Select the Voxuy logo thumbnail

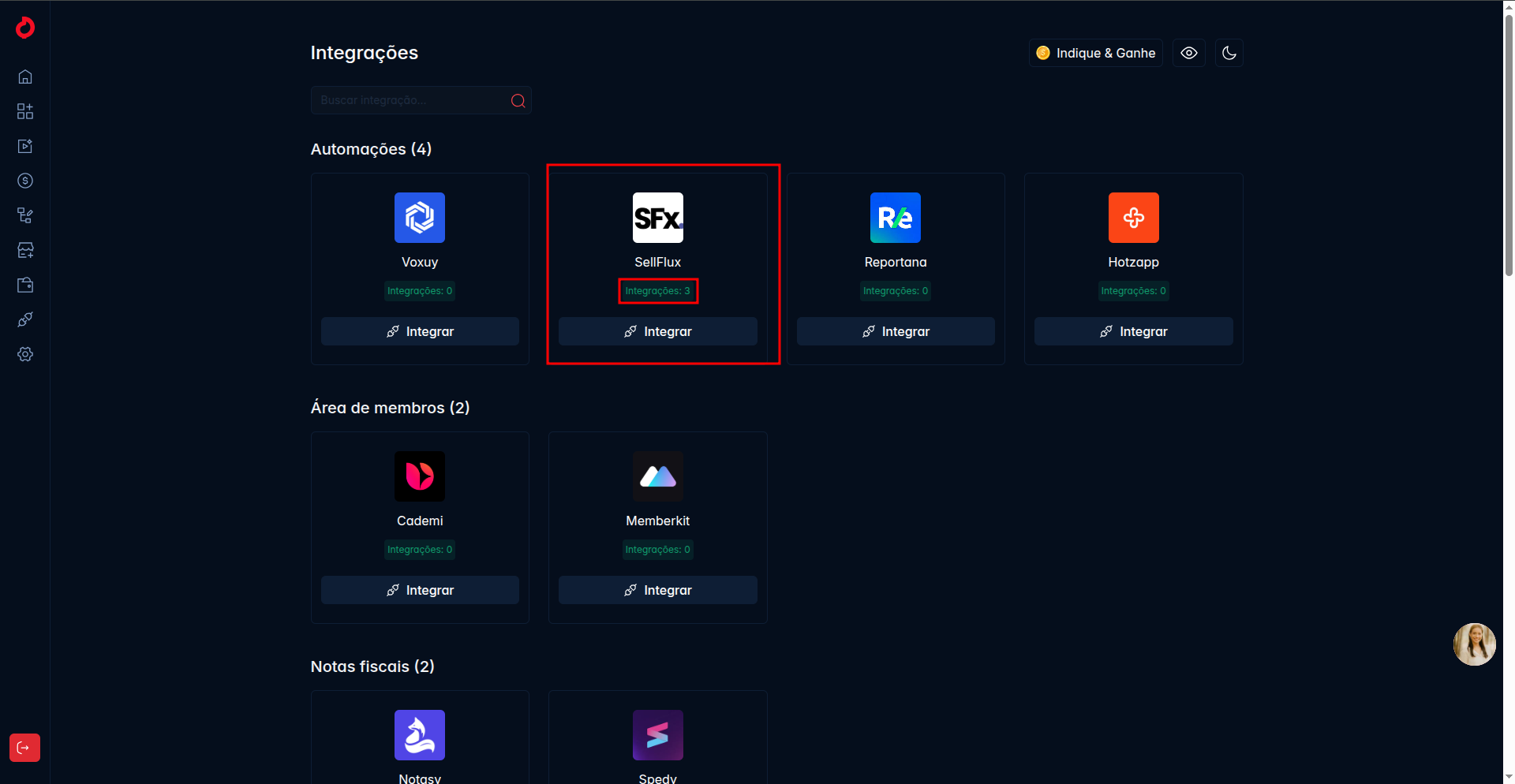pyautogui.click(x=420, y=218)
